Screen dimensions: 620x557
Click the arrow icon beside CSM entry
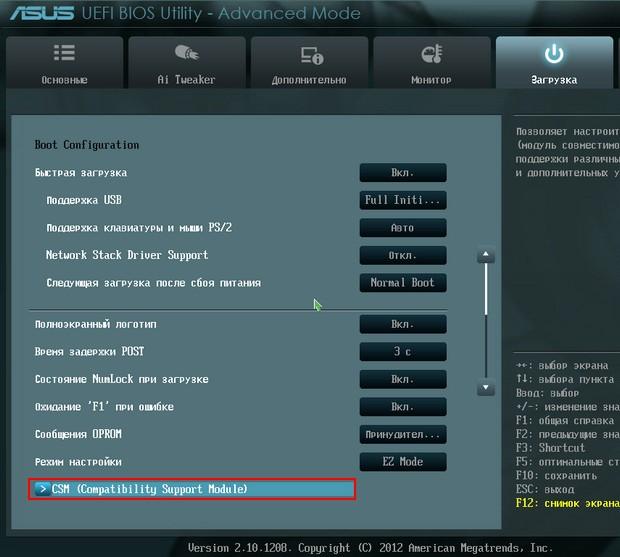(43, 489)
